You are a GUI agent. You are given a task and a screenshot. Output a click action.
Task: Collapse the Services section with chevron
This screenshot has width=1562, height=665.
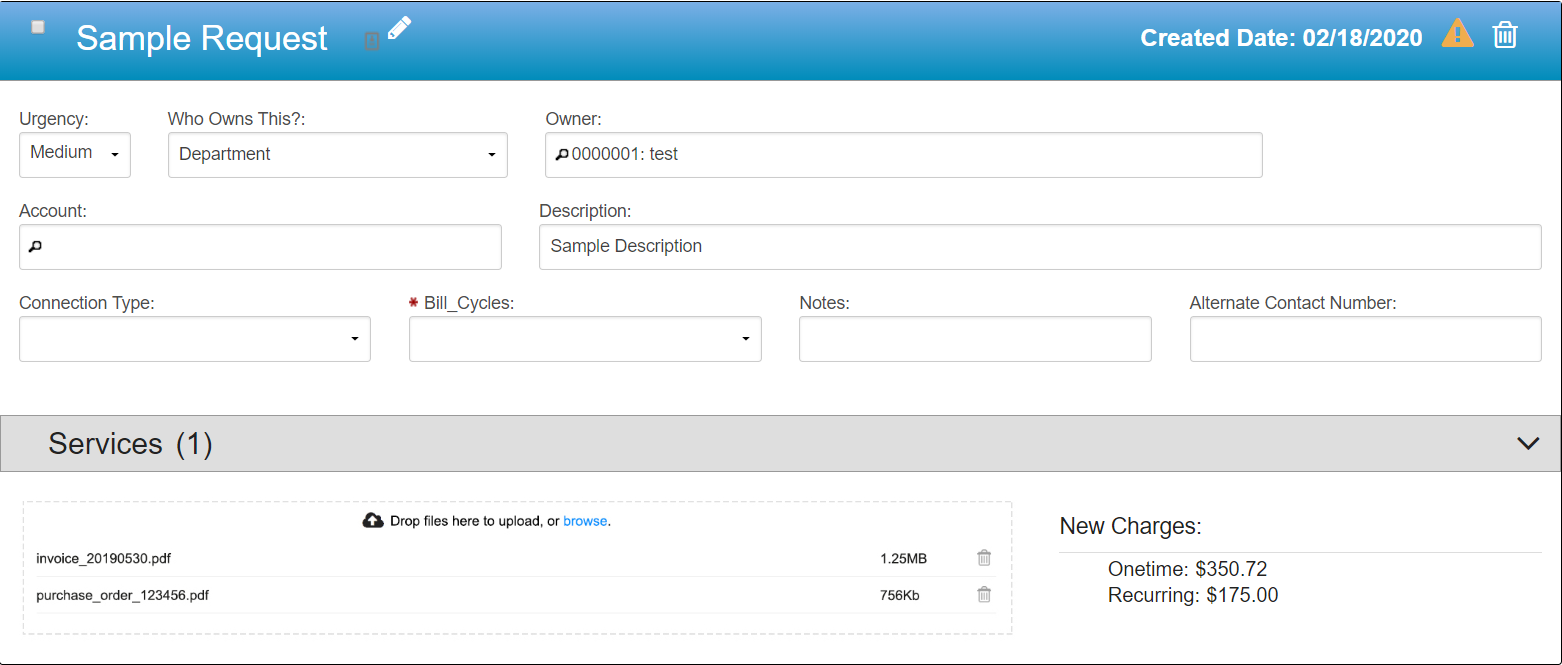click(1527, 443)
